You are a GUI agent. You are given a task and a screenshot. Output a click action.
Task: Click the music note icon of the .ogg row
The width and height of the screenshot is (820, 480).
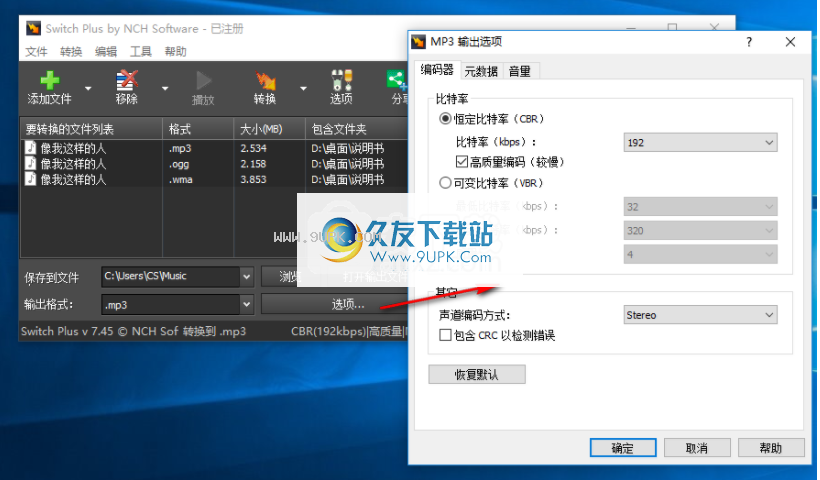[x=31, y=164]
